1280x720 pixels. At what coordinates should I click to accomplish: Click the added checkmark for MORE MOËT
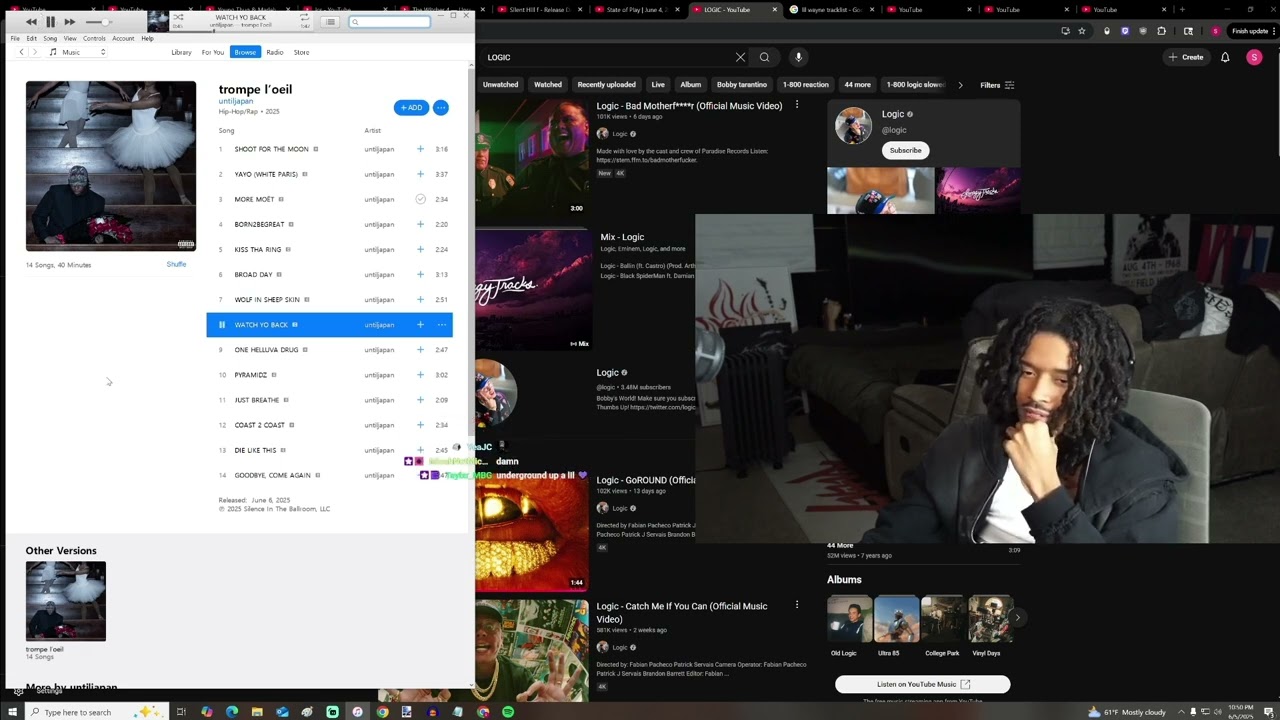(420, 199)
